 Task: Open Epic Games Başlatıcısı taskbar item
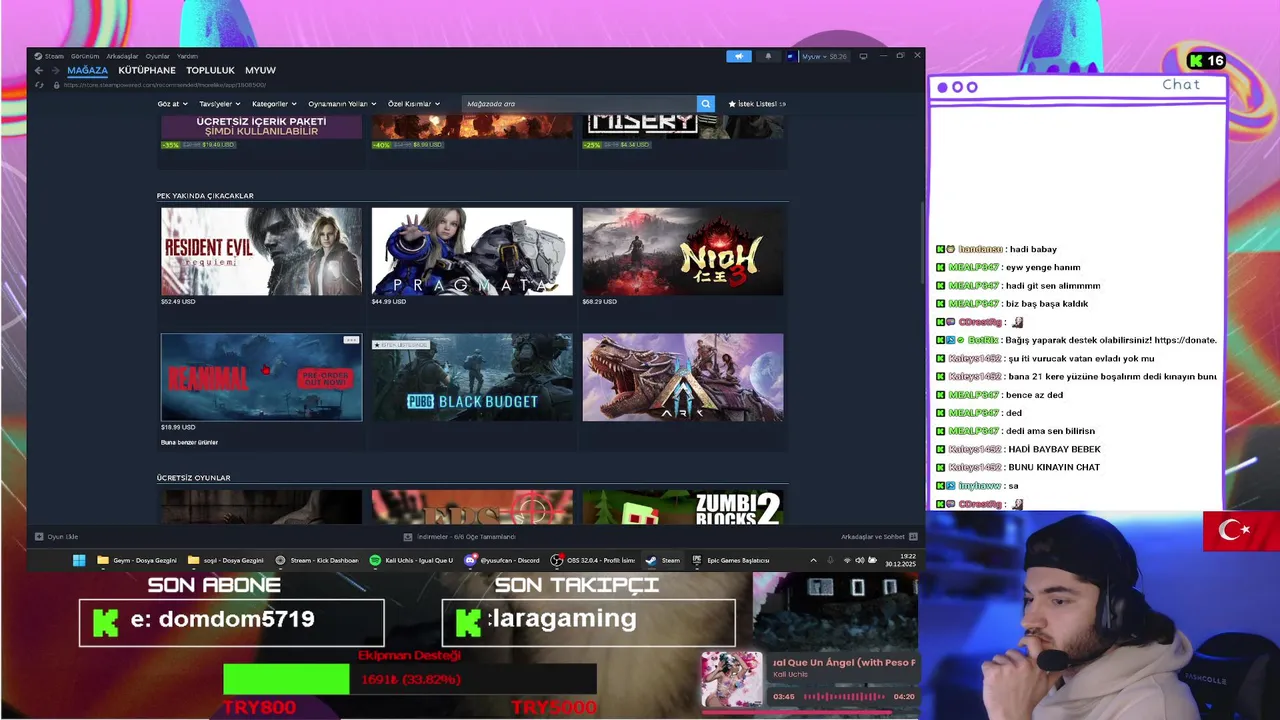pos(731,560)
